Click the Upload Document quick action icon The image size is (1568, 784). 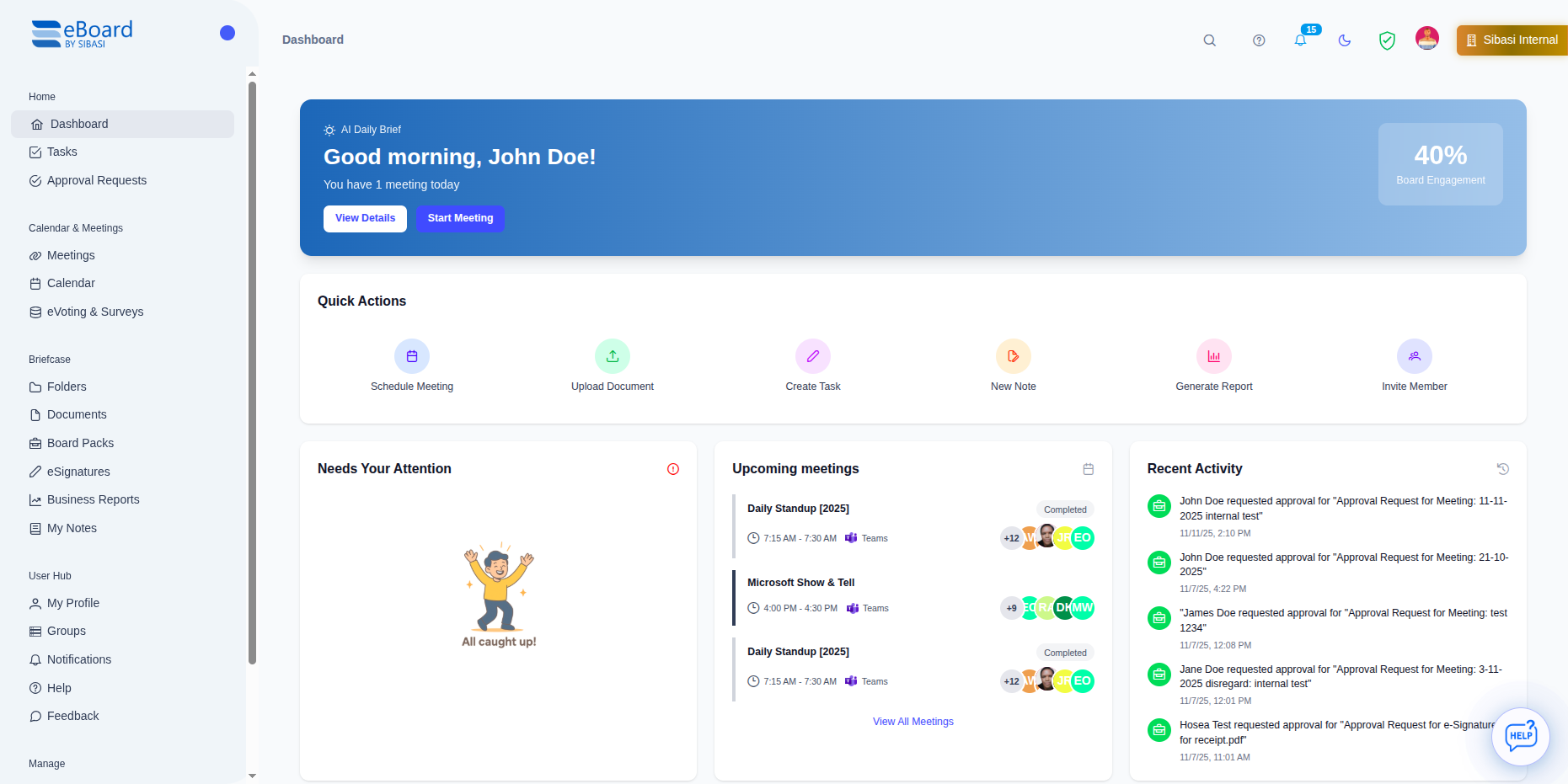click(x=613, y=356)
